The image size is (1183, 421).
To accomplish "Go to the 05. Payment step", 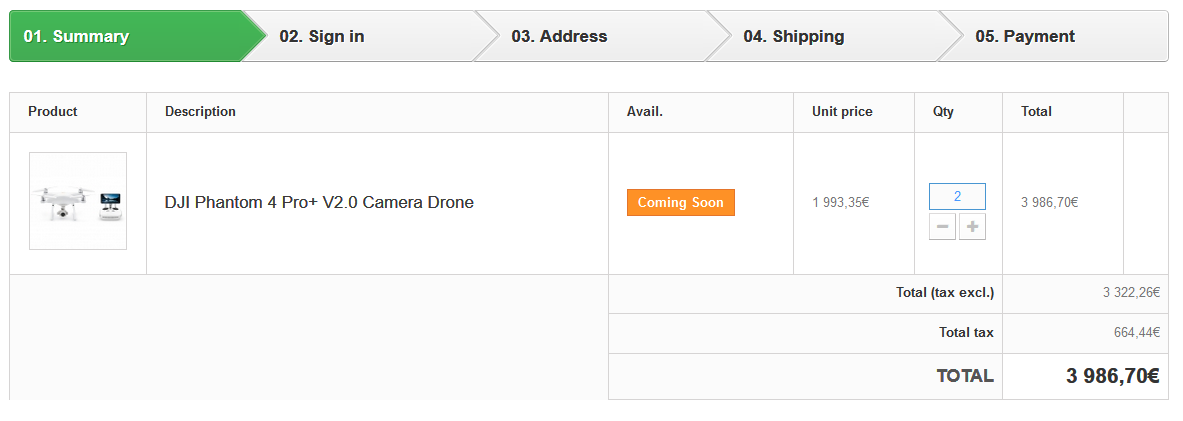I will 1056,36.
